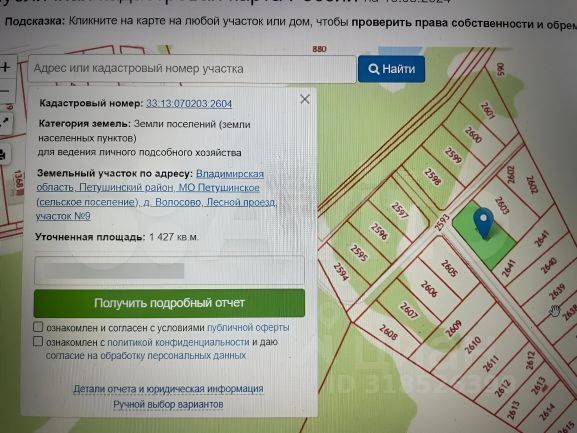
Task: Select parcel 2606 on the map
Action: [429, 289]
